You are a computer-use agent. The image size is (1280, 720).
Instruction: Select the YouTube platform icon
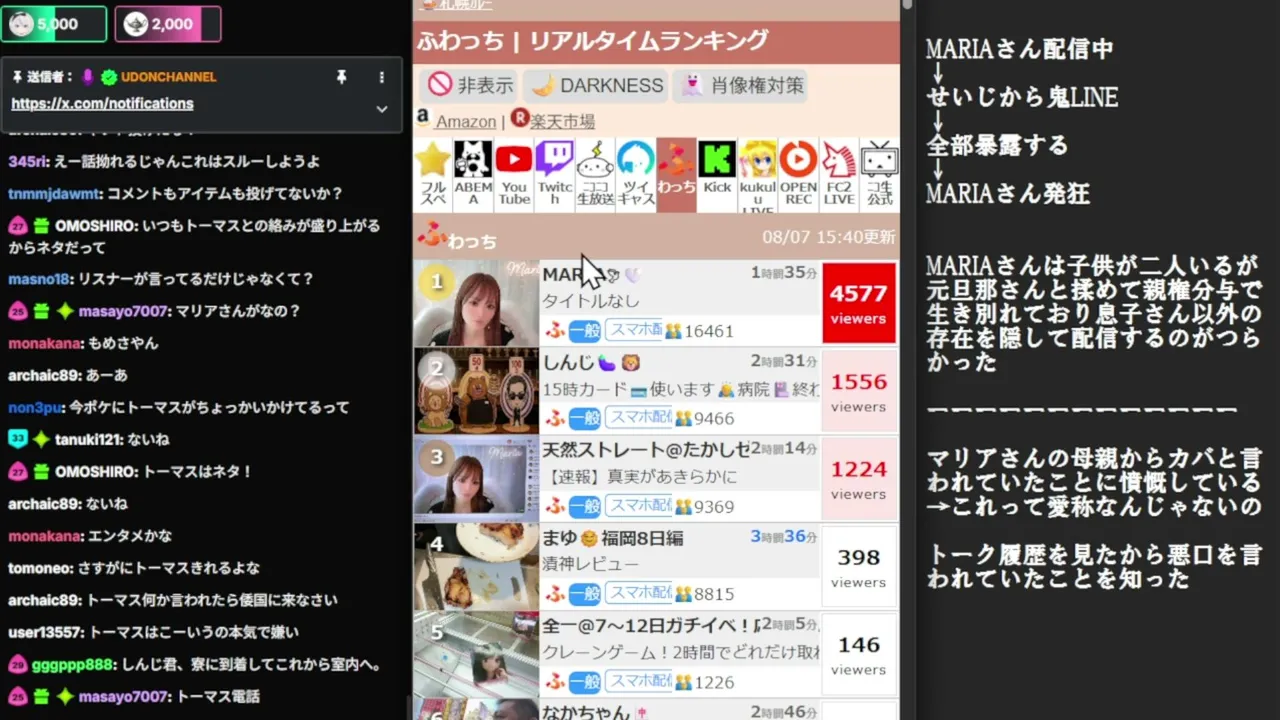point(514,175)
